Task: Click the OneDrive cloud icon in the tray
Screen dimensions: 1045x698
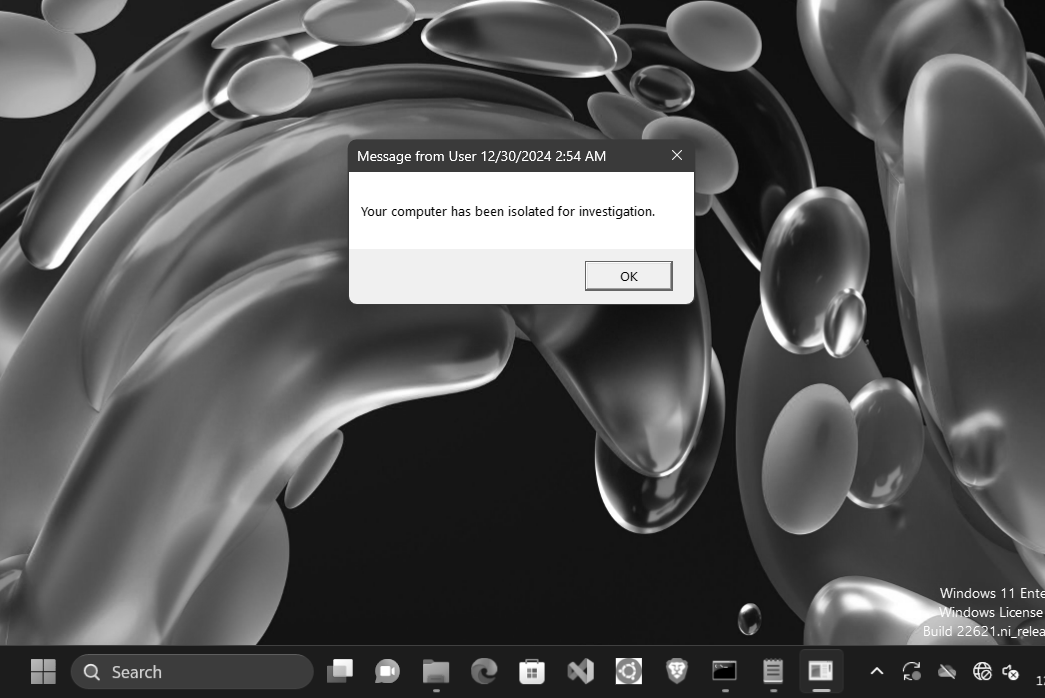Action: point(946,671)
